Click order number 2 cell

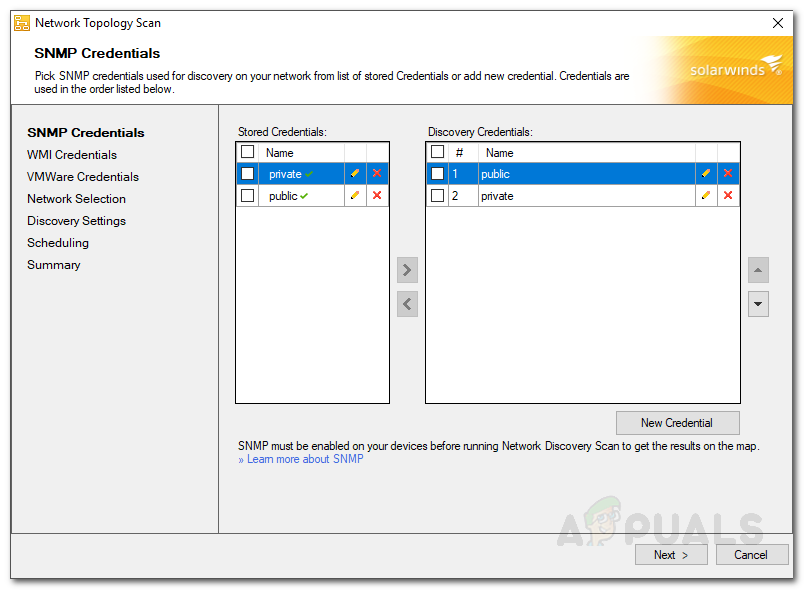pos(464,196)
